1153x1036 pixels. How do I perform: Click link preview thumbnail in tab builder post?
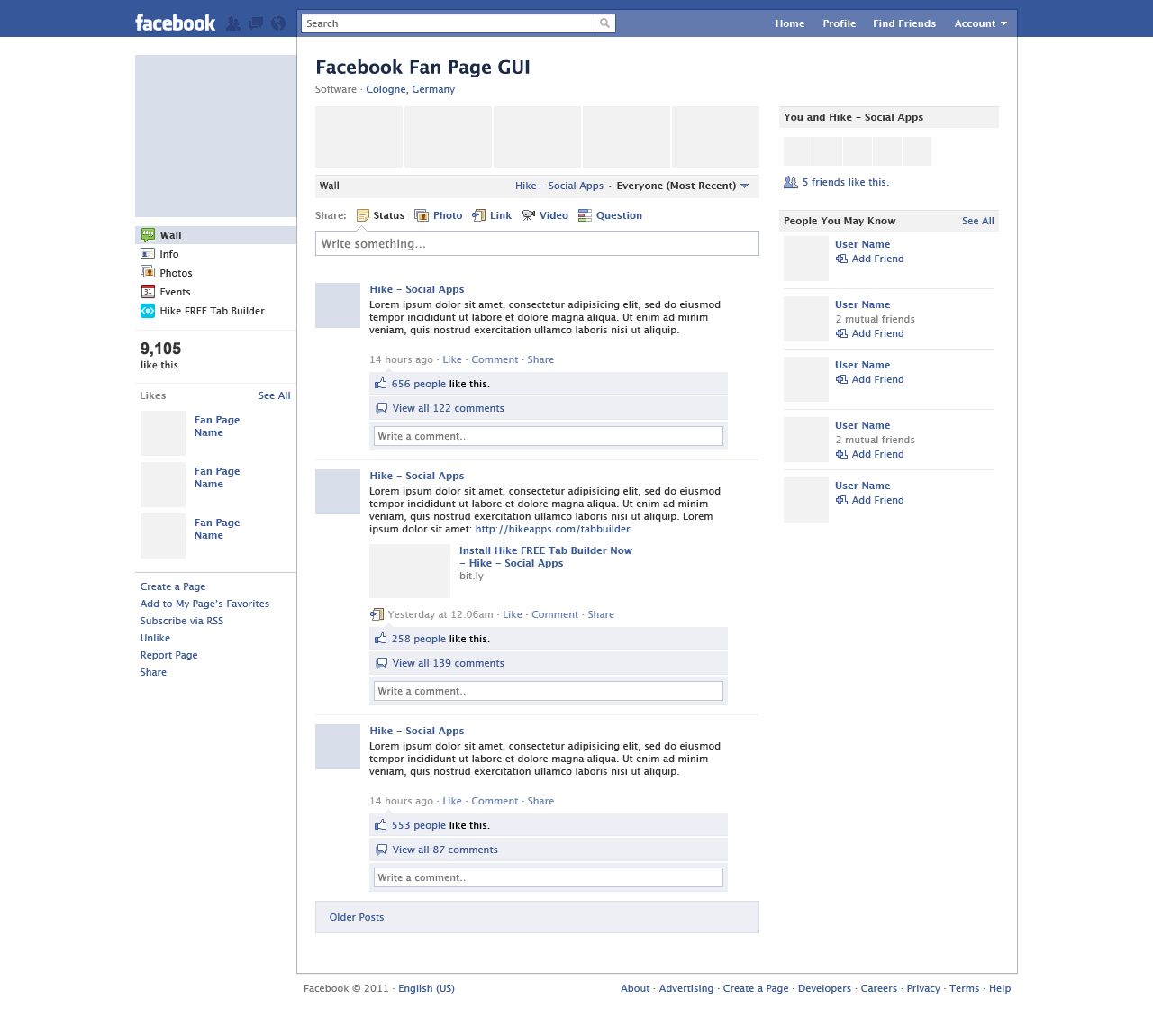[x=410, y=571]
